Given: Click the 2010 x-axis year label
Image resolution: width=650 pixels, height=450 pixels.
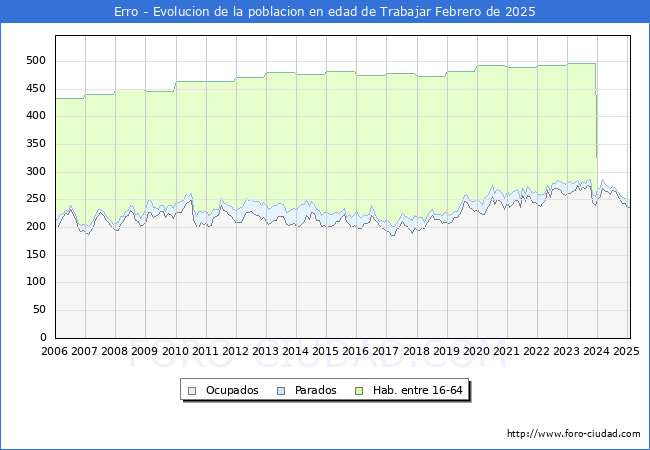Looking at the screenshot, I should (175, 351).
